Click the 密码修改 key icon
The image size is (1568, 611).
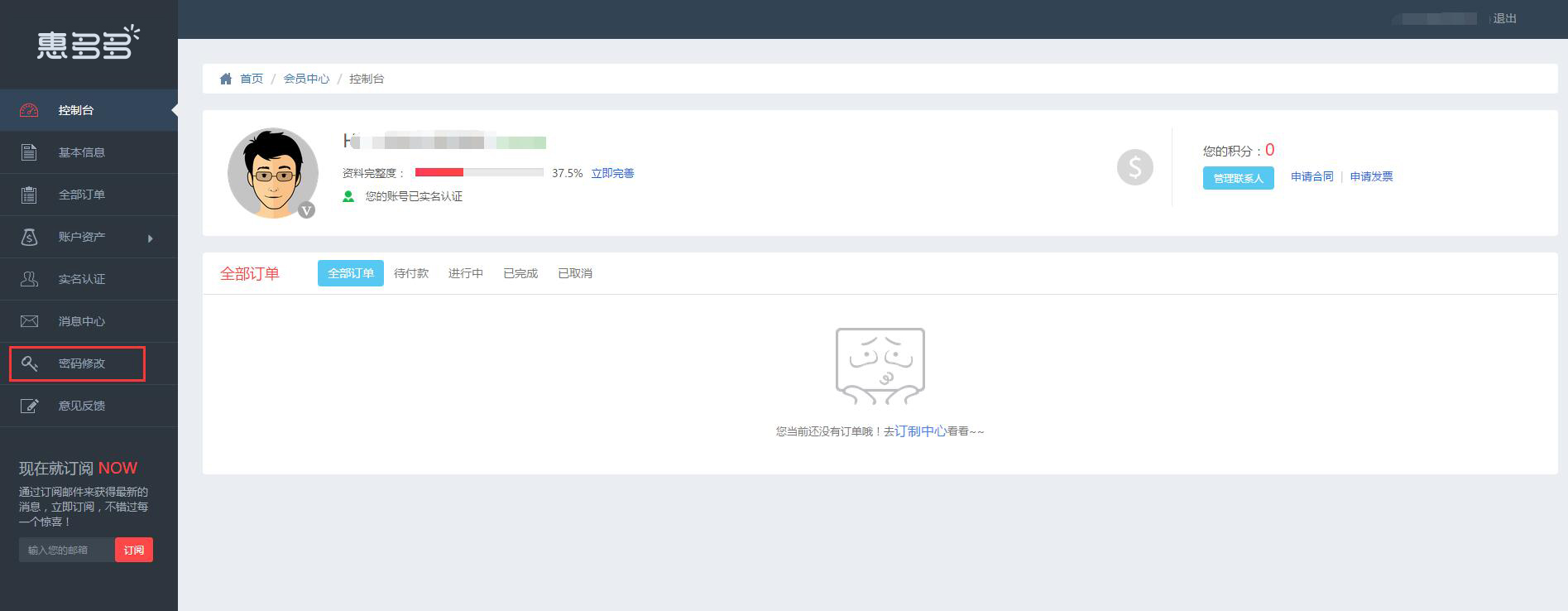pos(29,363)
